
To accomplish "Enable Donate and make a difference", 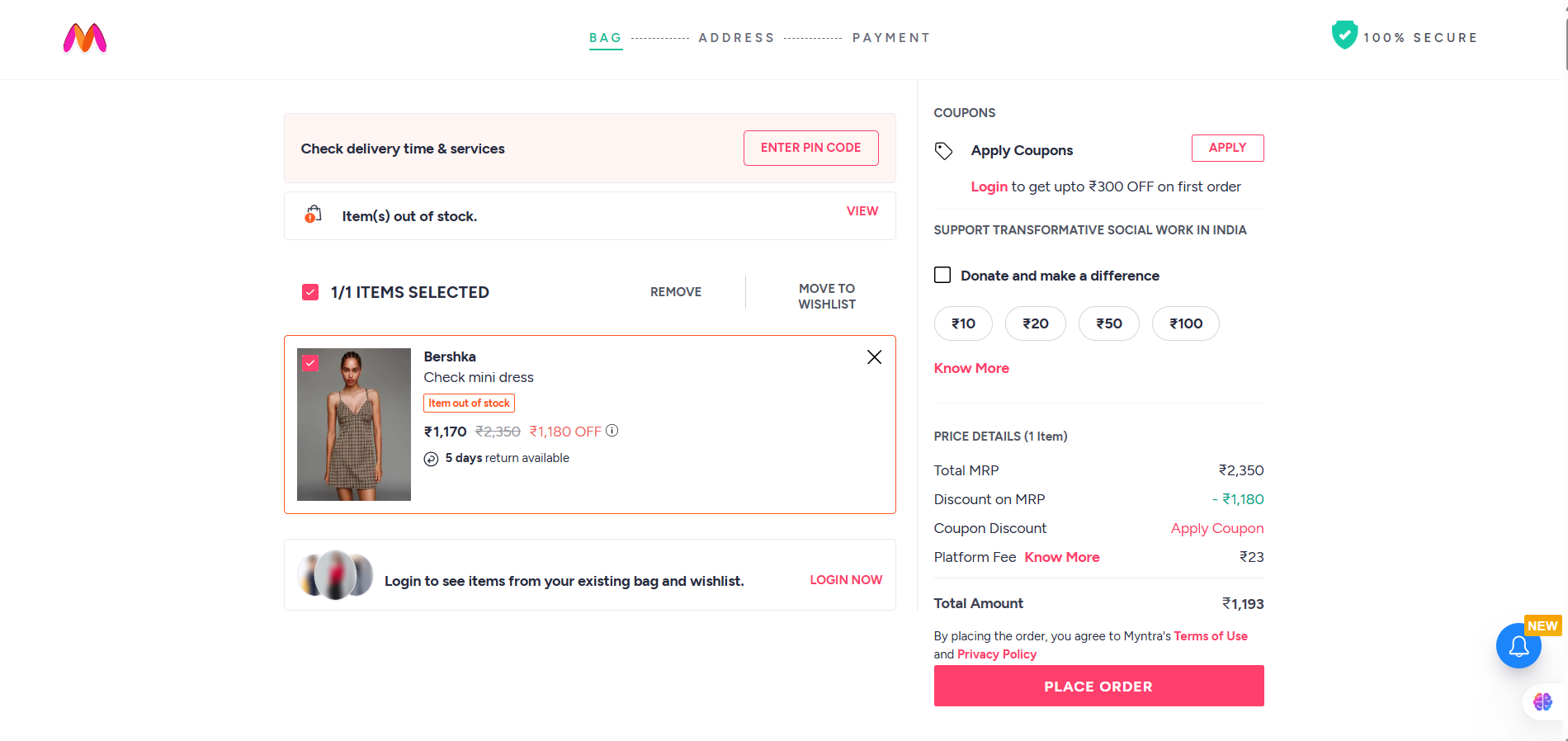I will click(x=942, y=275).
